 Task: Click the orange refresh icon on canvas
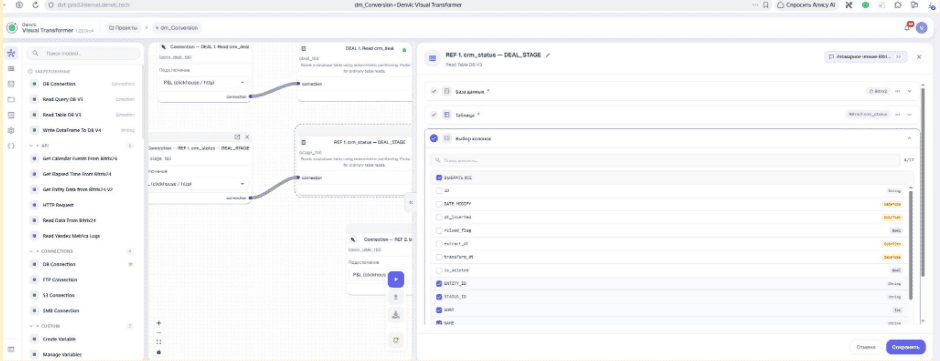pos(396,340)
